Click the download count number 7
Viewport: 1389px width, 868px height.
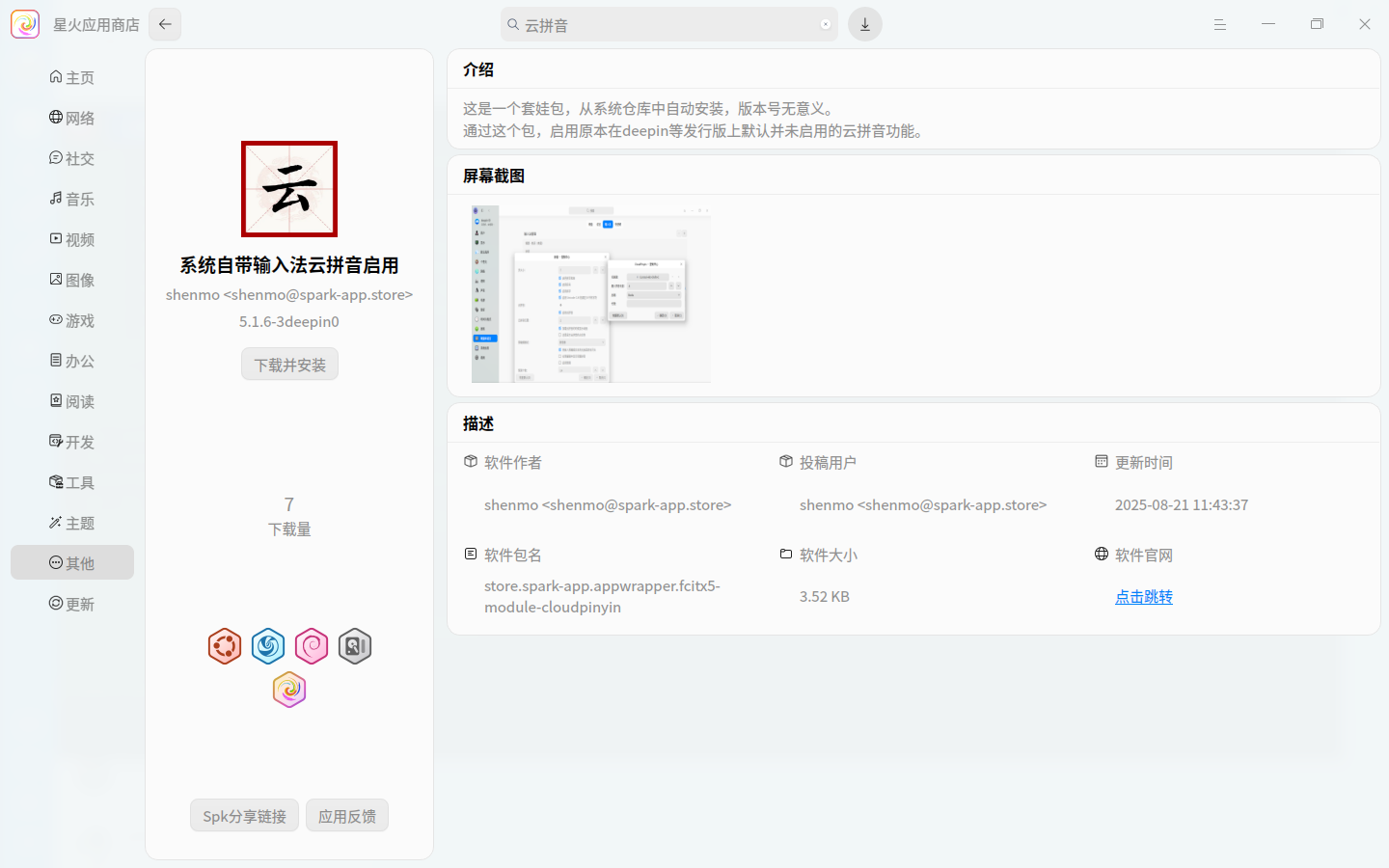tap(289, 504)
